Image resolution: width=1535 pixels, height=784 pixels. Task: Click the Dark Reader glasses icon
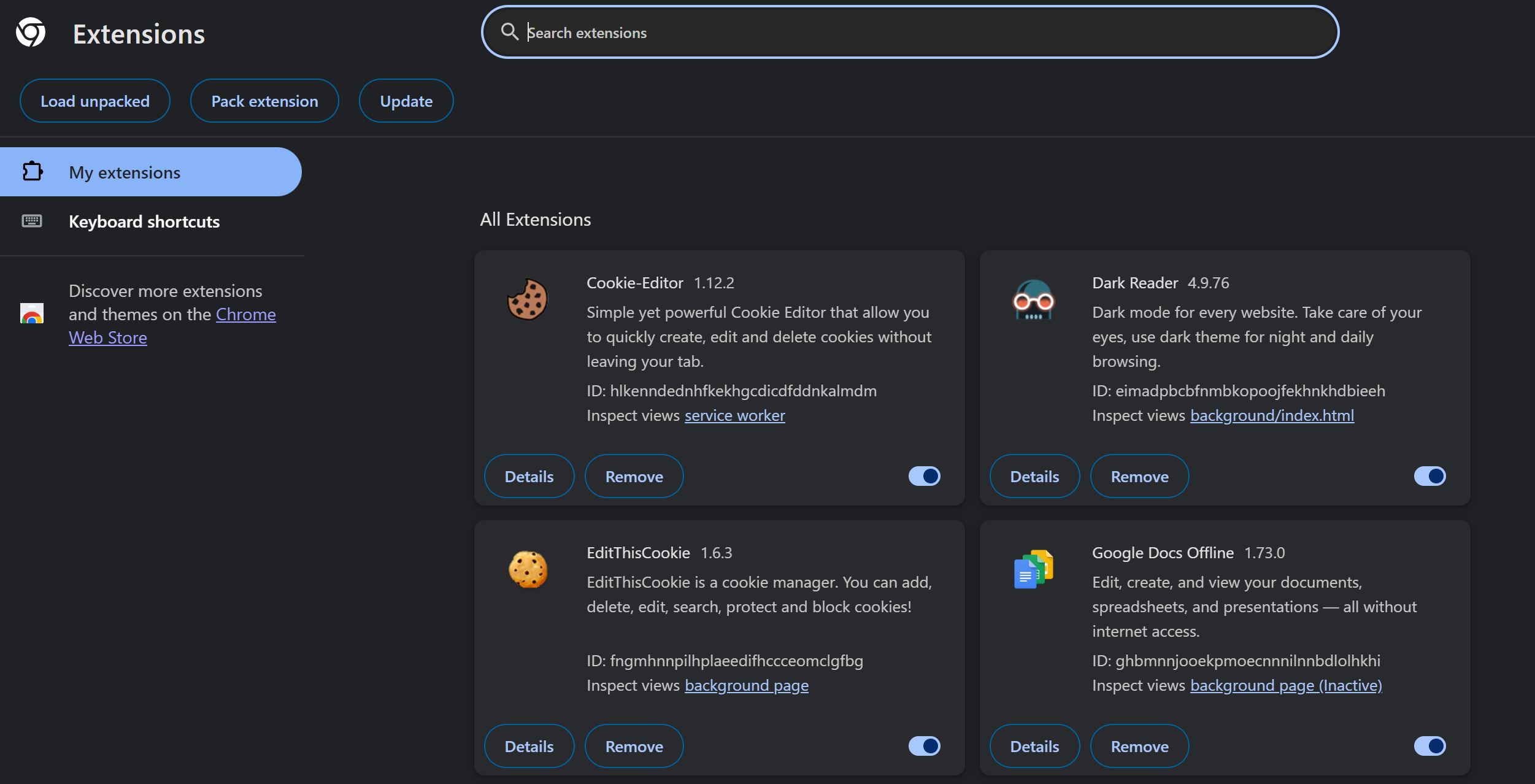click(x=1033, y=300)
